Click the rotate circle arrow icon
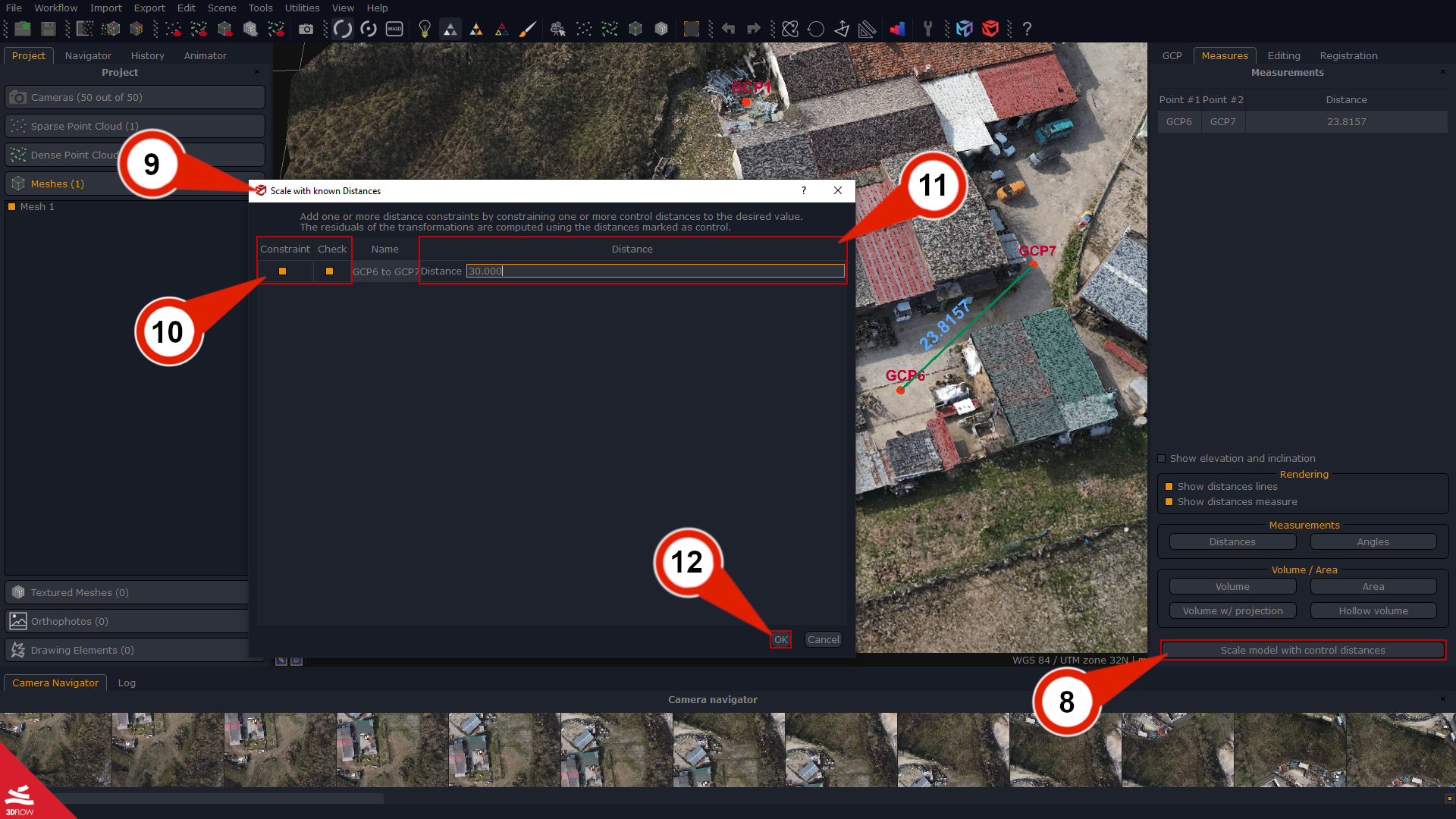The image size is (1456, 819). click(816, 29)
